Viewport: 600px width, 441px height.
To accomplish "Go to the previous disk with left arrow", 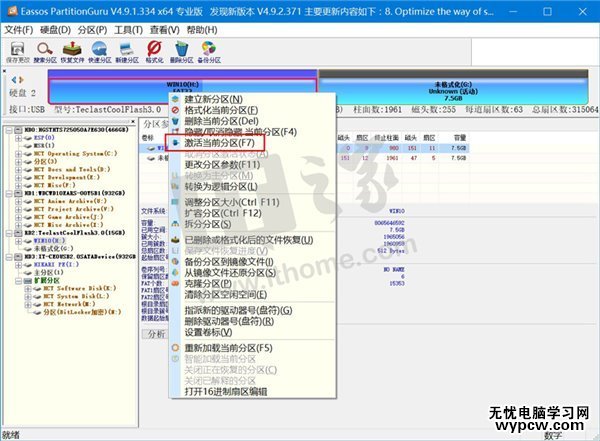I will coord(14,80).
